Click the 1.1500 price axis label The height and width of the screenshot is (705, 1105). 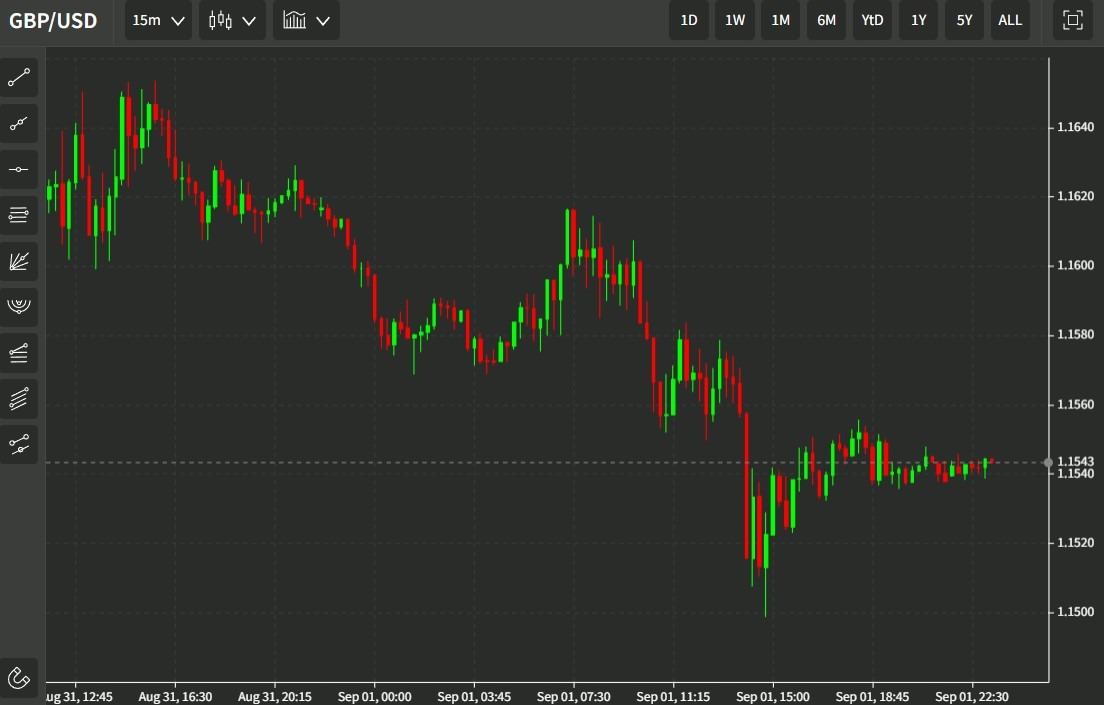[1075, 611]
